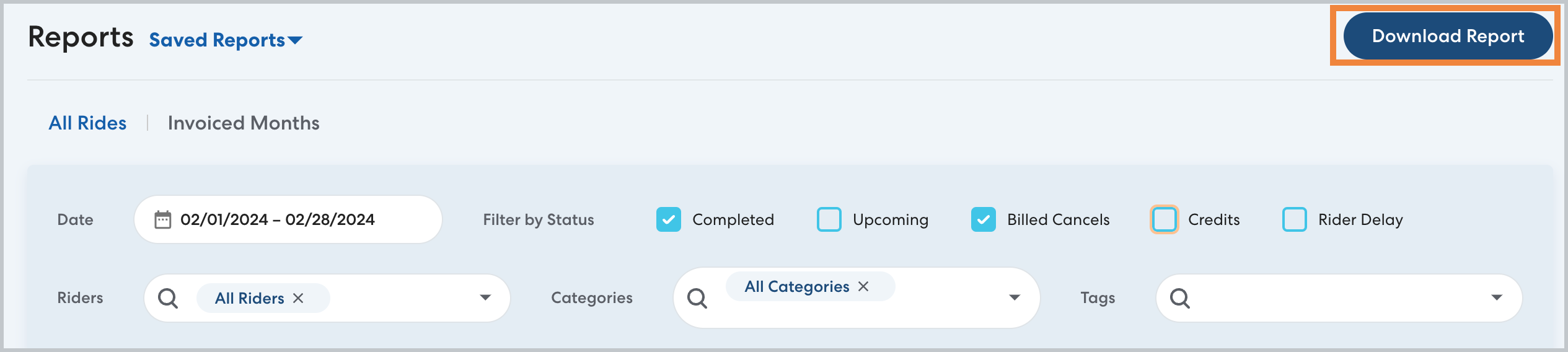Switch to the Invoiced Months tab

[244, 123]
